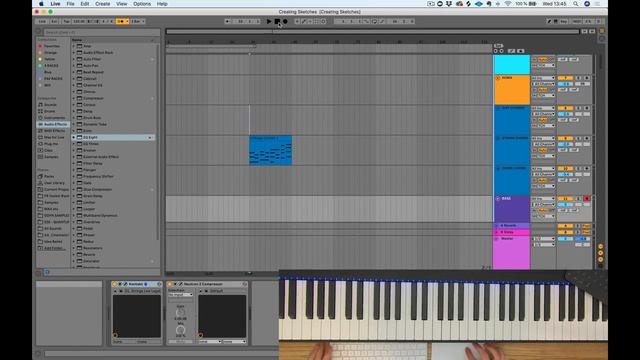The image size is (640, 360).
Task: Click the Ext sync button
Action: [54, 21]
